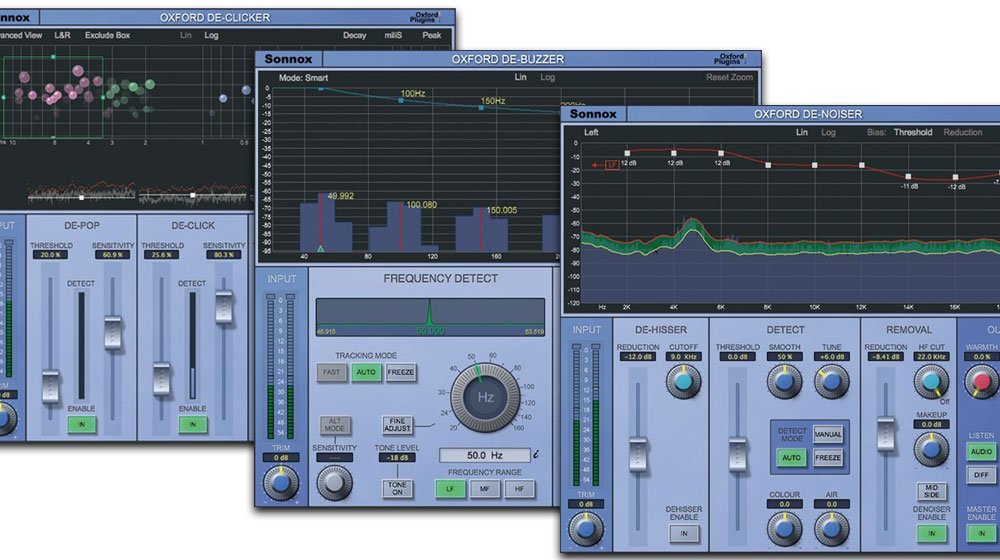Click the De-Click Sensitivity 80.3 % value

pyautogui.click(x=224, y=255)
